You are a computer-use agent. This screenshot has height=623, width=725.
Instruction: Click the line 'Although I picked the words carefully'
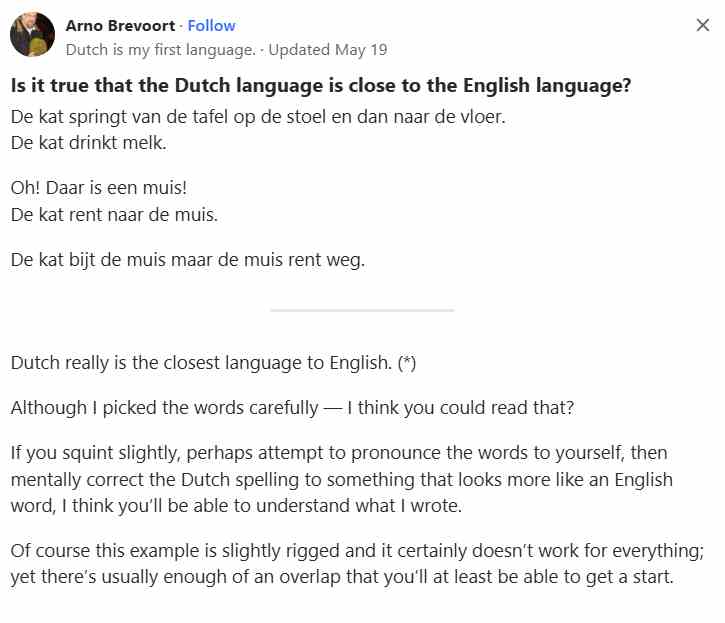(292, 407)
